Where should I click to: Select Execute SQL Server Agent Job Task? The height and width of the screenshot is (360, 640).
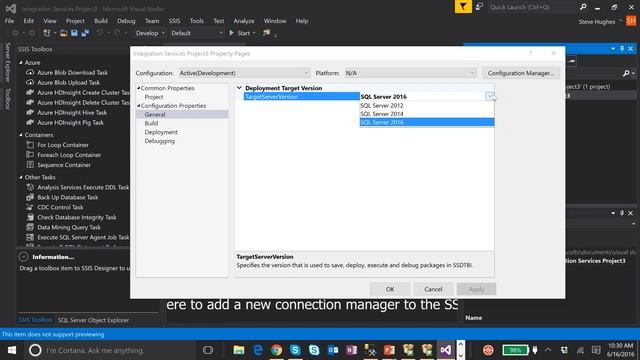83,237
